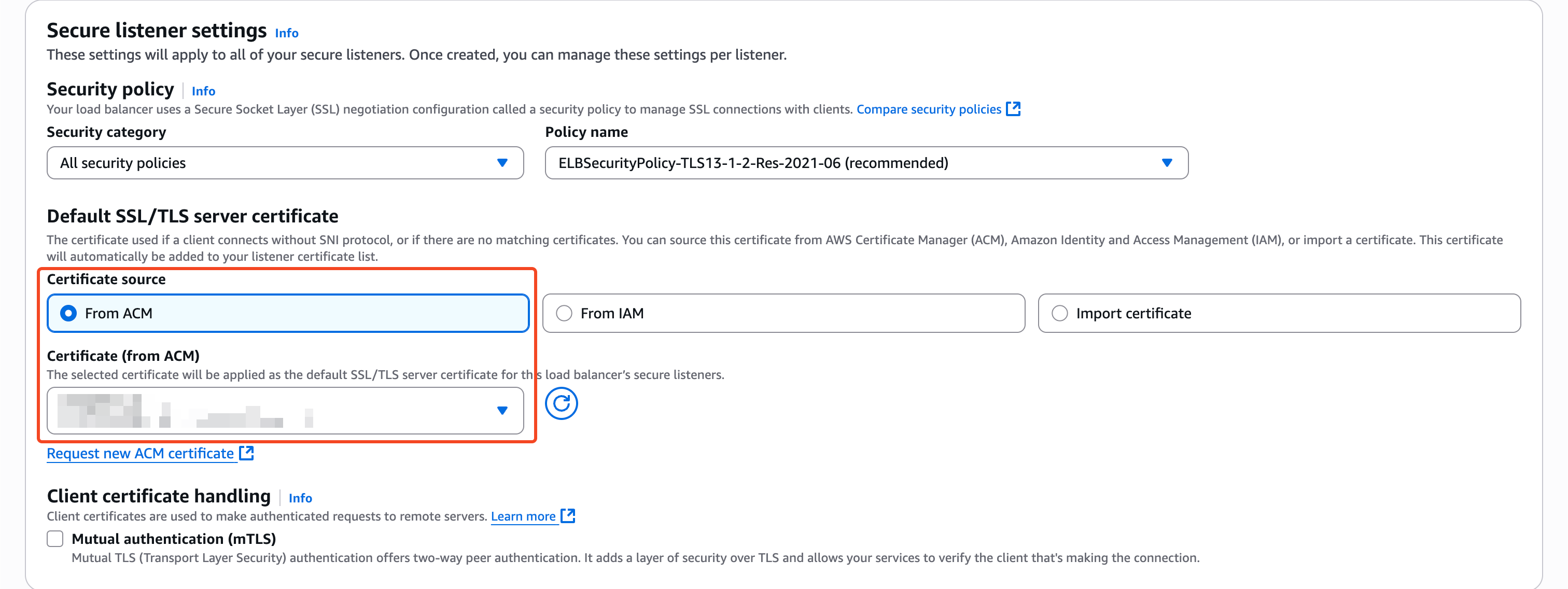Click external link icon beside Compare security policies

(1013, 109)
